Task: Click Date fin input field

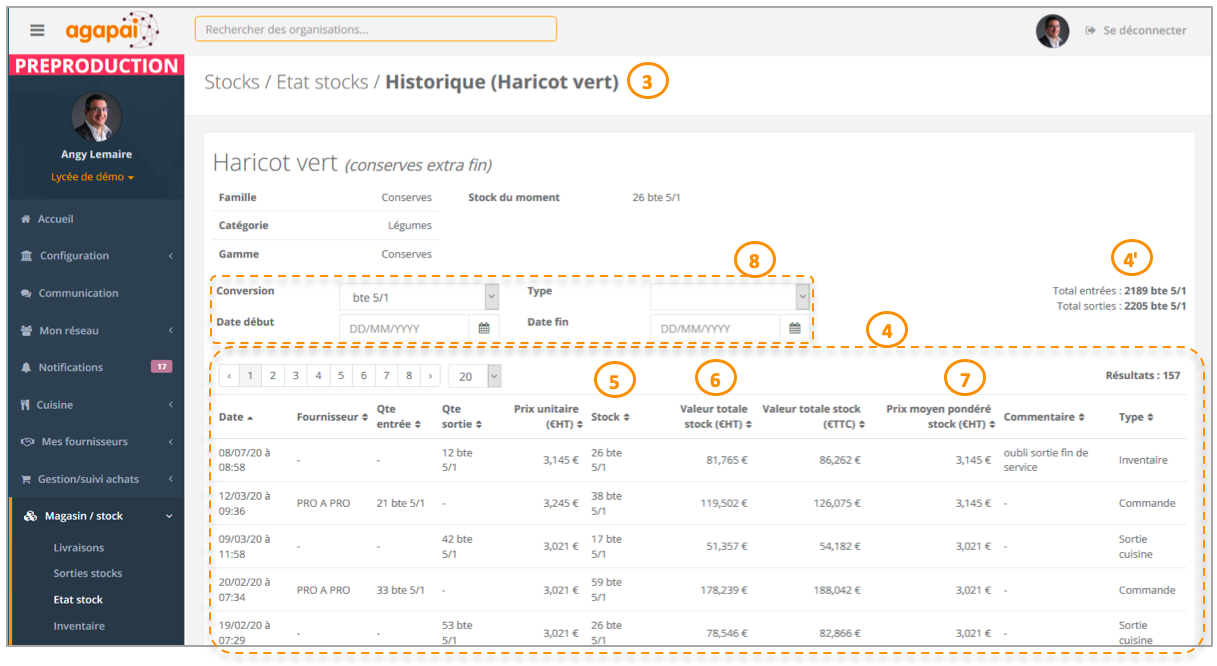Action: 715,328
